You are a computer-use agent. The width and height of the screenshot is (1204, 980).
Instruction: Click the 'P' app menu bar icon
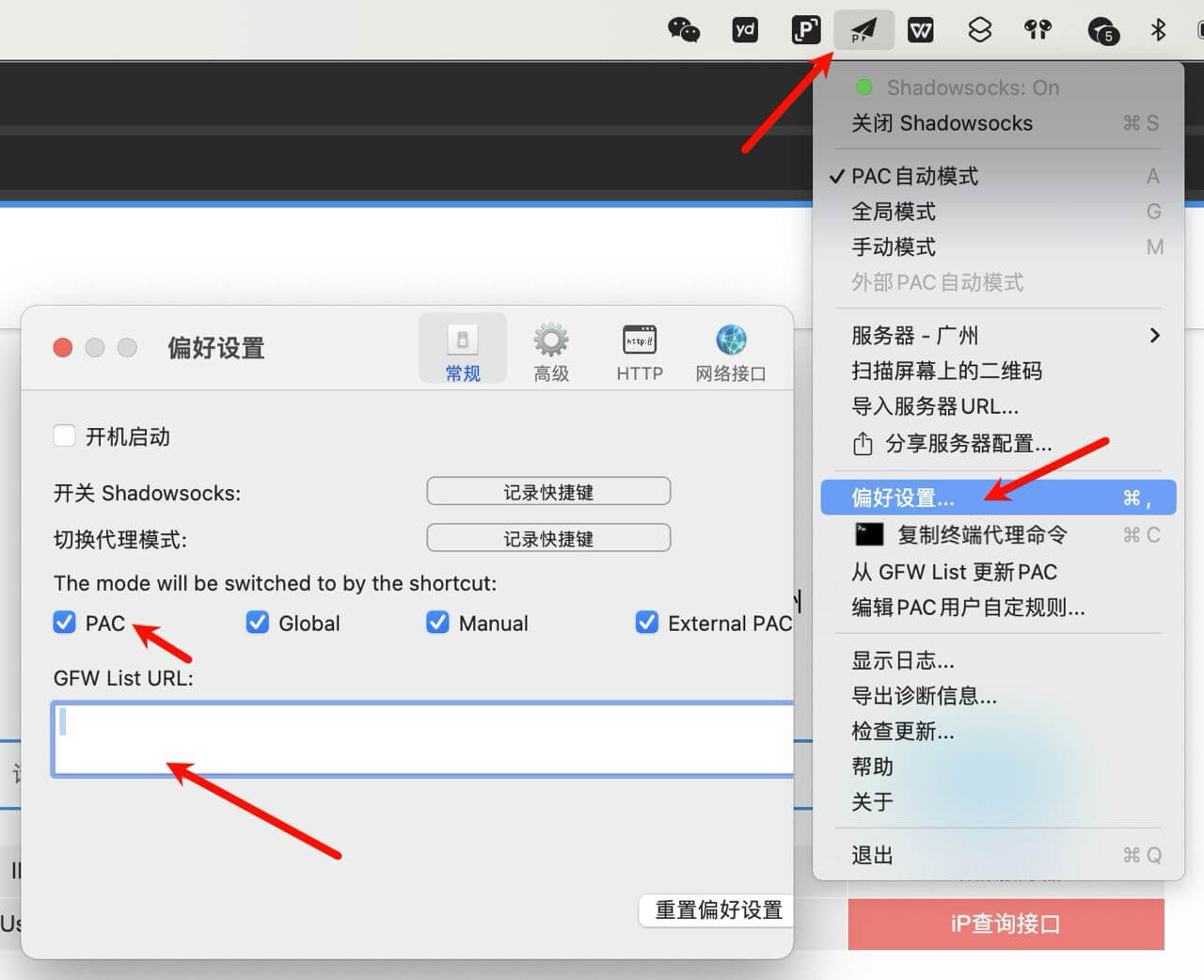[x=806, y=30]
